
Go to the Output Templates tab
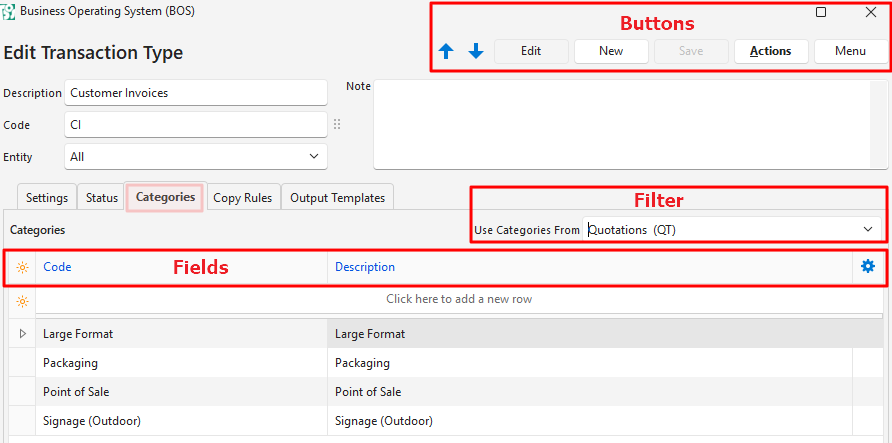tap(337, 198)
